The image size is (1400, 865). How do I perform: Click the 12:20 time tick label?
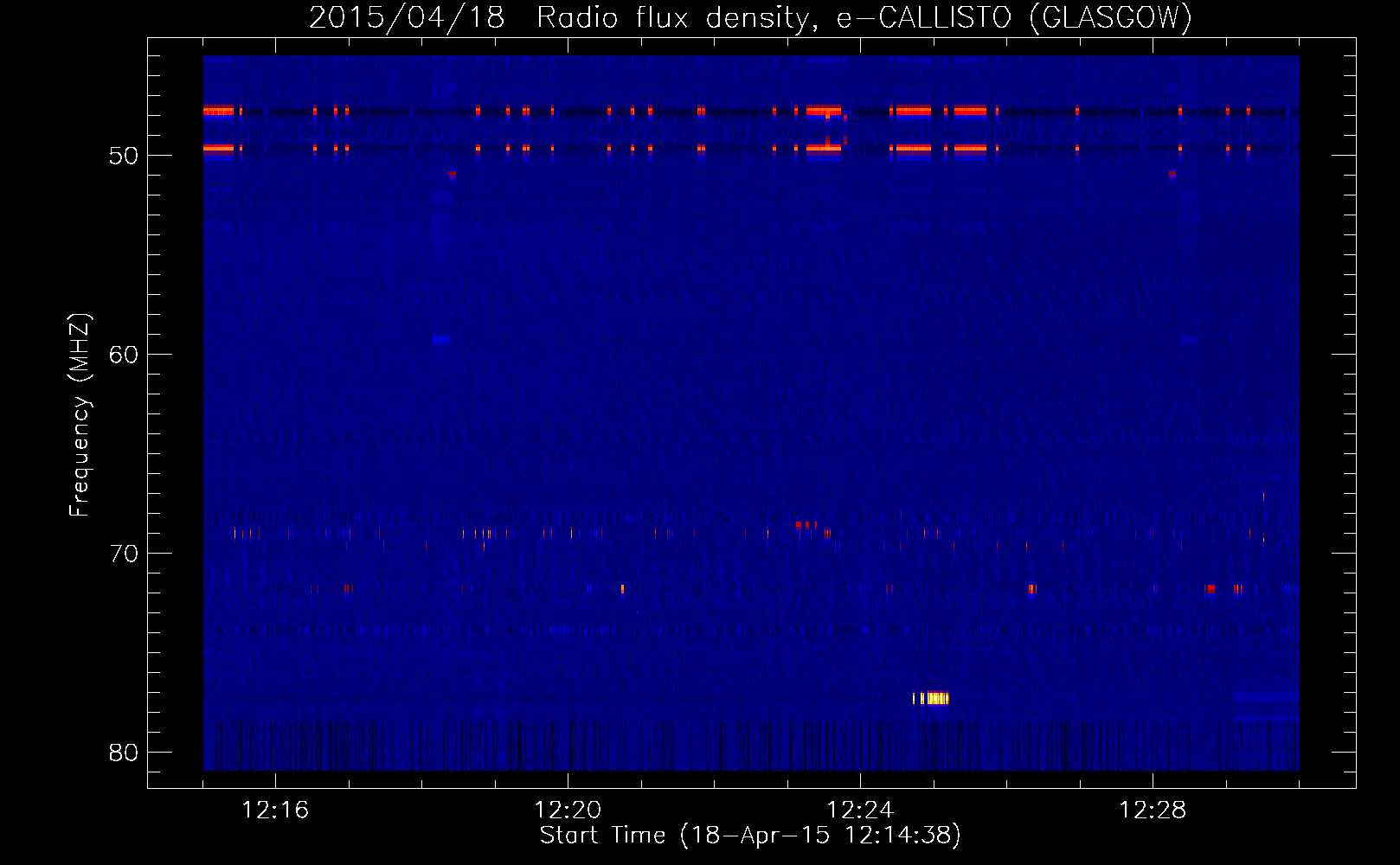tap(568, 811)
